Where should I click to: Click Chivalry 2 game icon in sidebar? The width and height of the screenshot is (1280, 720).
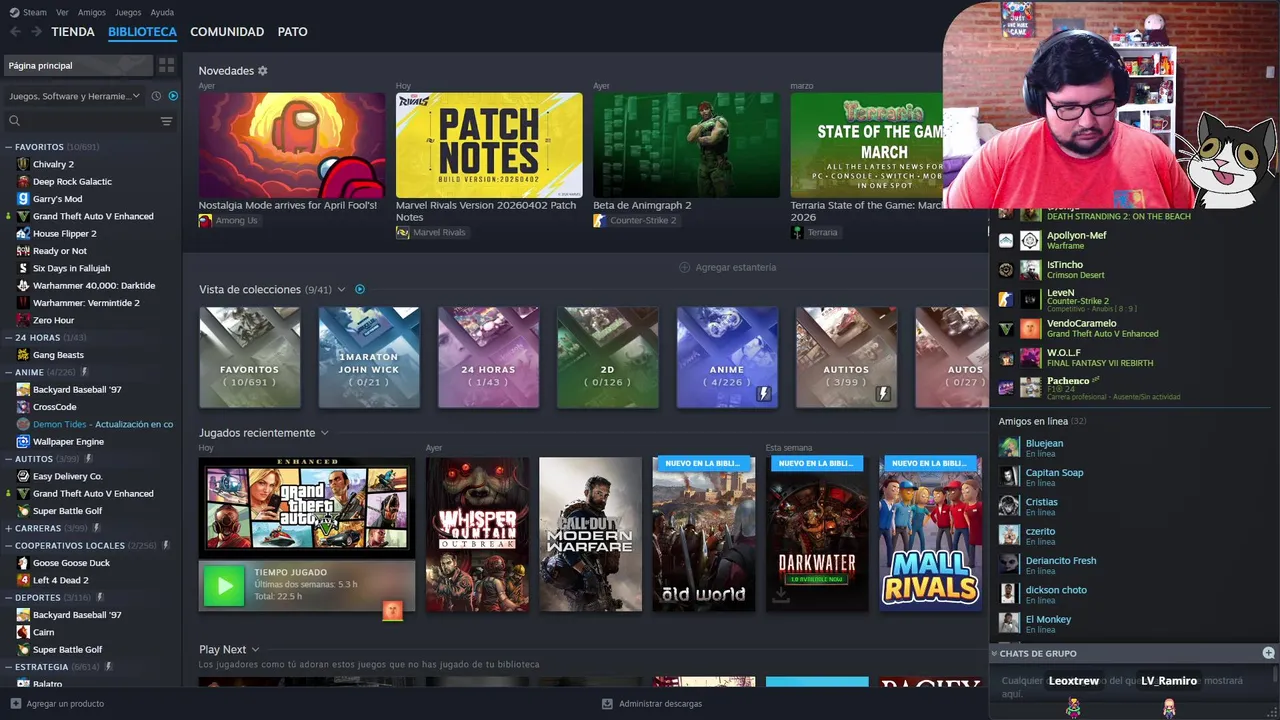[23, 164]
